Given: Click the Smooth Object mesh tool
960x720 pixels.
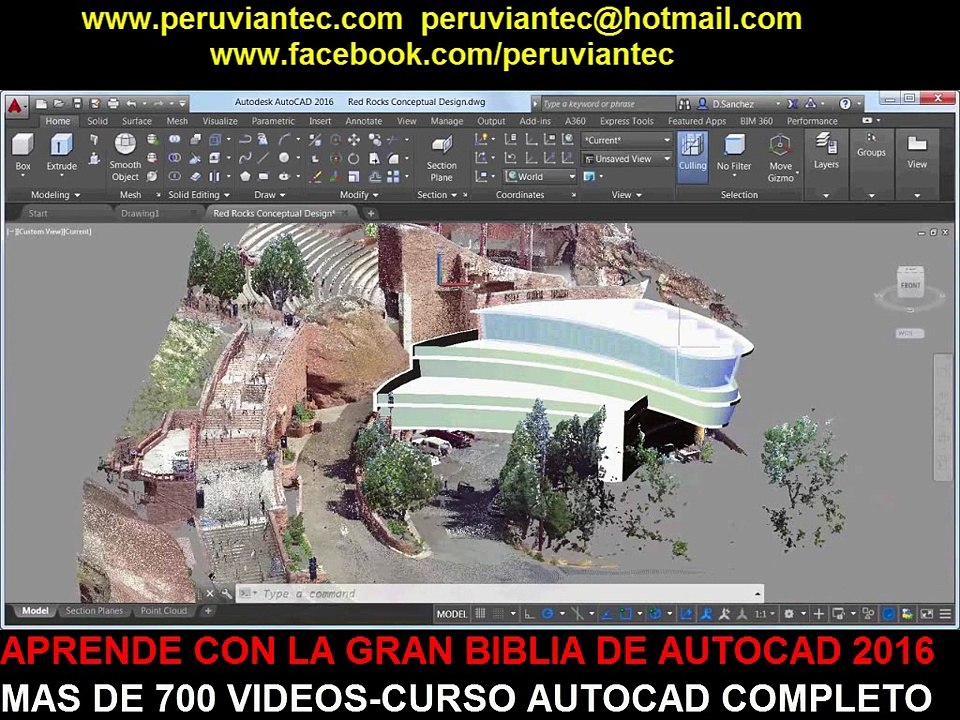Looking at the screenshot, I should [x=125, y=157].
